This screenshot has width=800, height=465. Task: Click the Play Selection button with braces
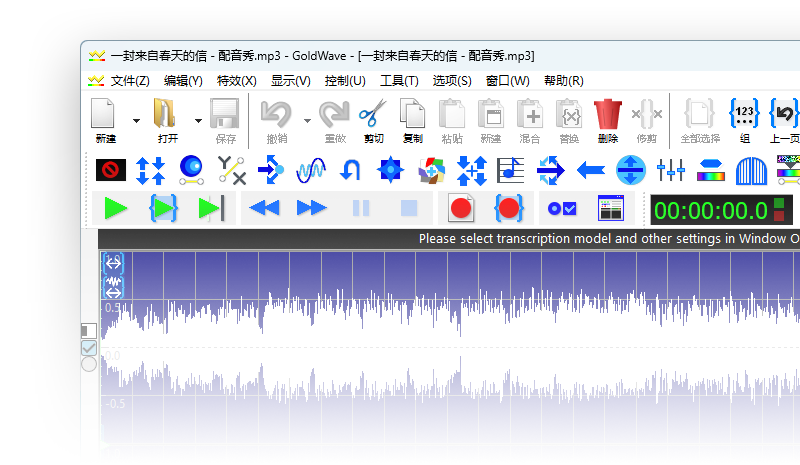click(164, 208)
